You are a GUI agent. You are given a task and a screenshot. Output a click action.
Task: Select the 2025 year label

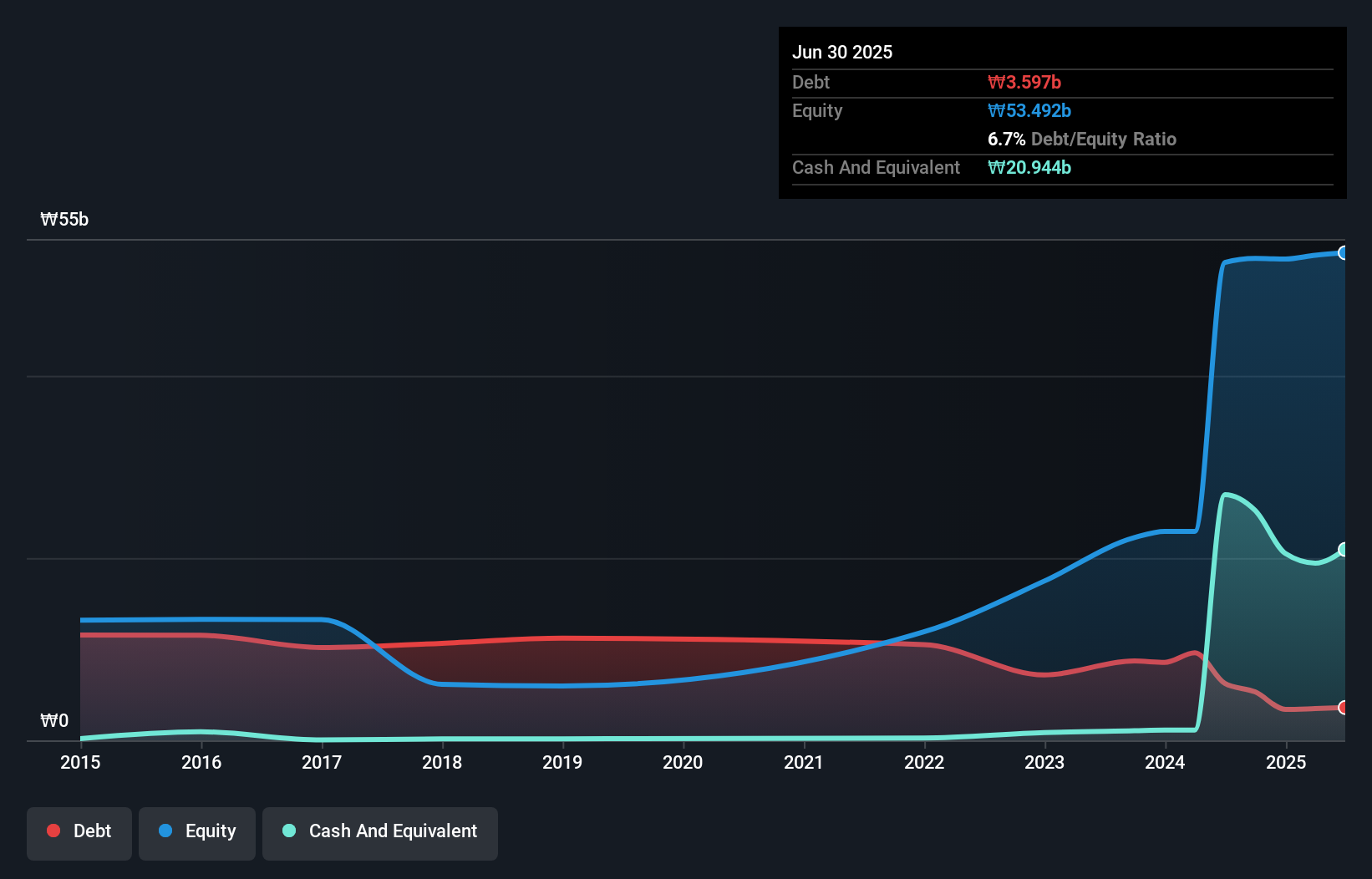point(1285,762)
